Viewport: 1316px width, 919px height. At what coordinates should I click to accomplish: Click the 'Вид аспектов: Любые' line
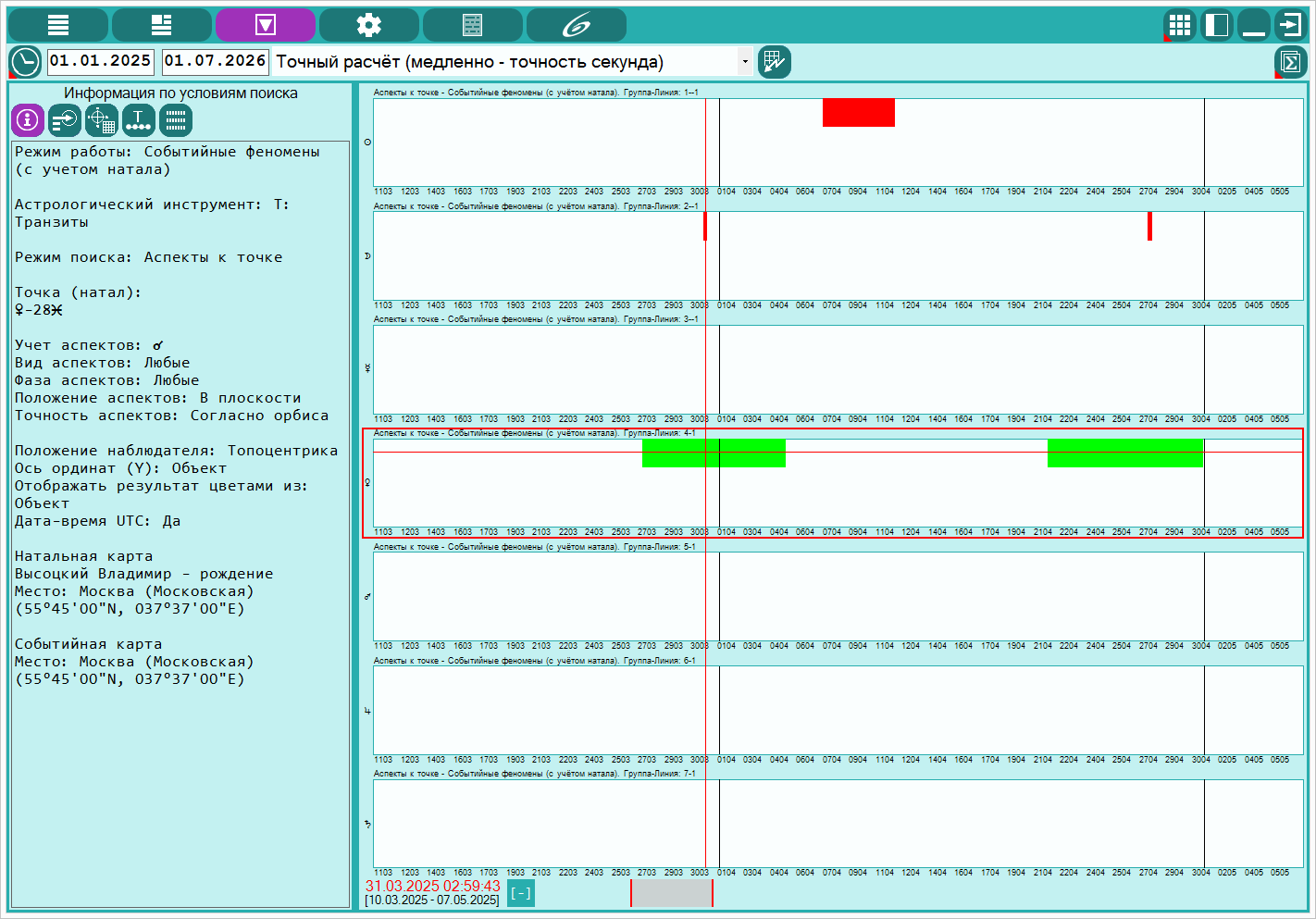(x=102, y=363)
